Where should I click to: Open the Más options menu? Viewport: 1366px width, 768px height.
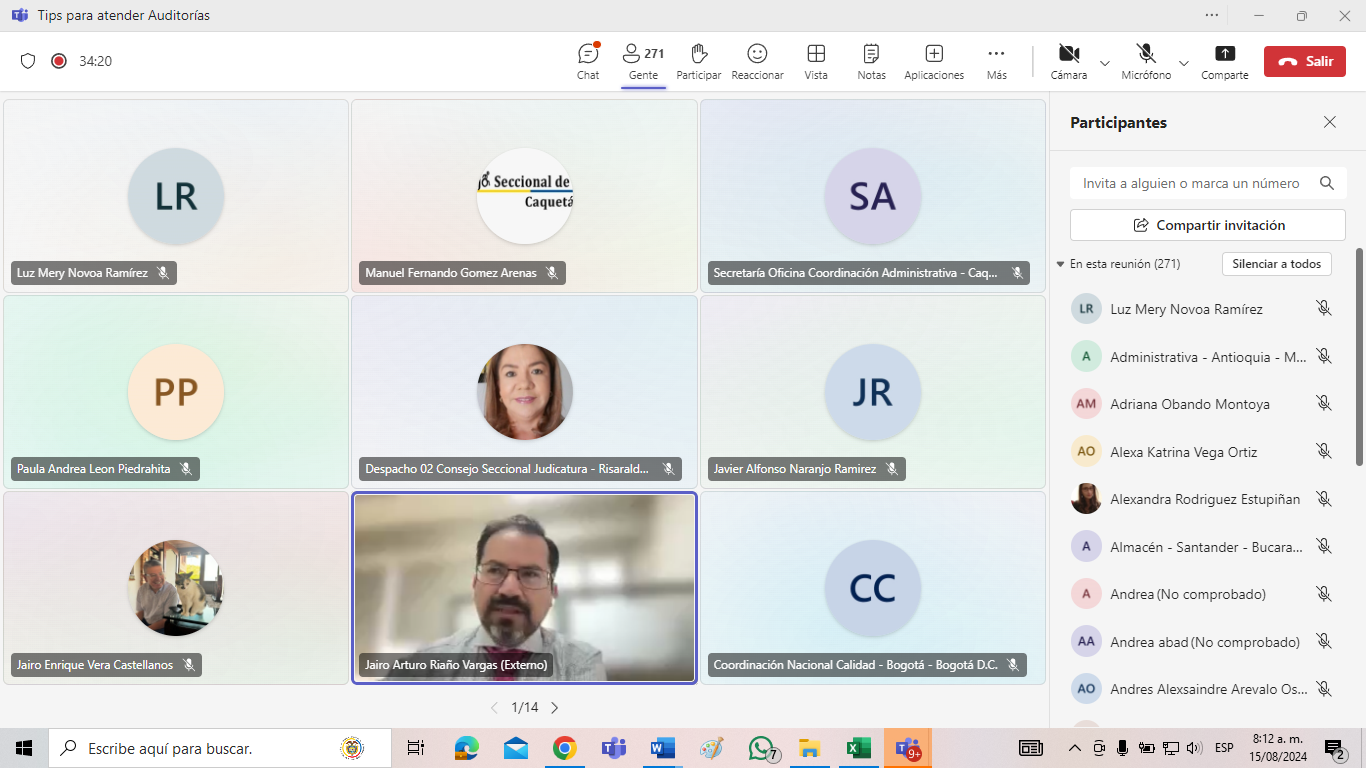[x=996, y=61]
